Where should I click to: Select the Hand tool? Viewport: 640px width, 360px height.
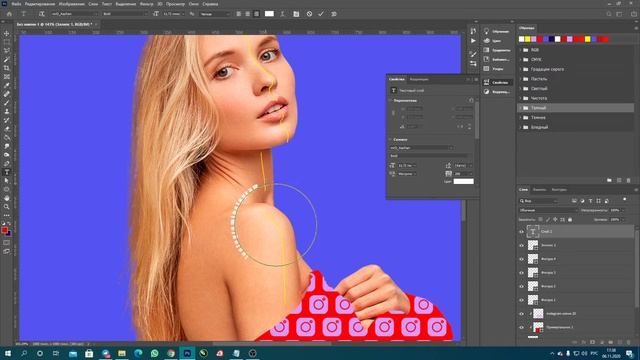click(x=7, y=198)
